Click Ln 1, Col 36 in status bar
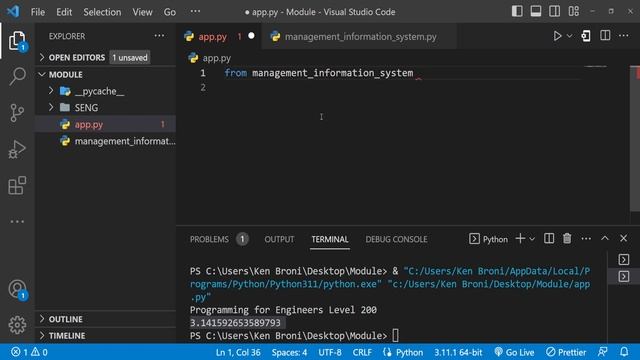The width and height of the screenshot is (640, 360). tap(238, 352)
